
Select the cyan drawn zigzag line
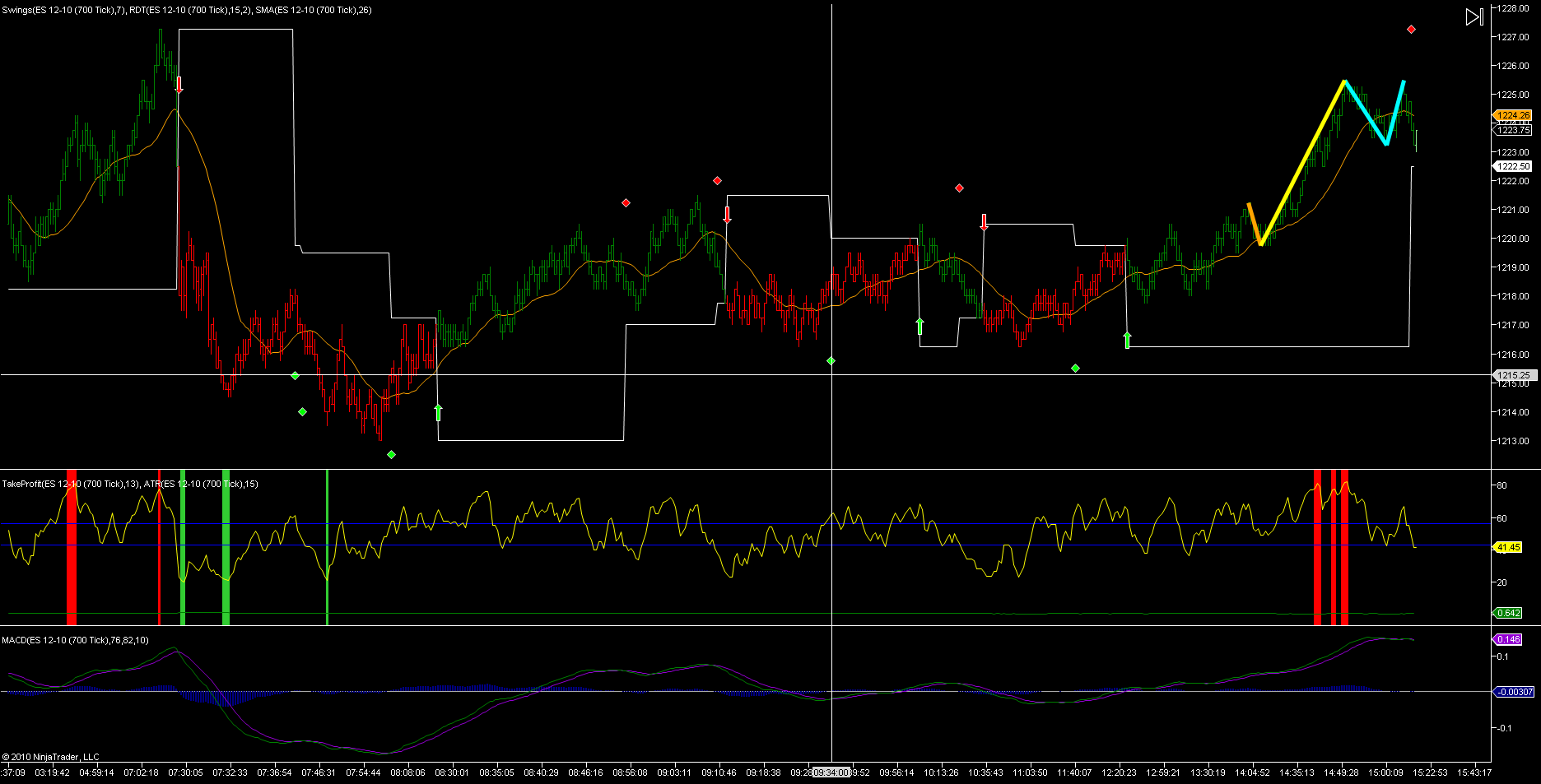coord(1375,112)
